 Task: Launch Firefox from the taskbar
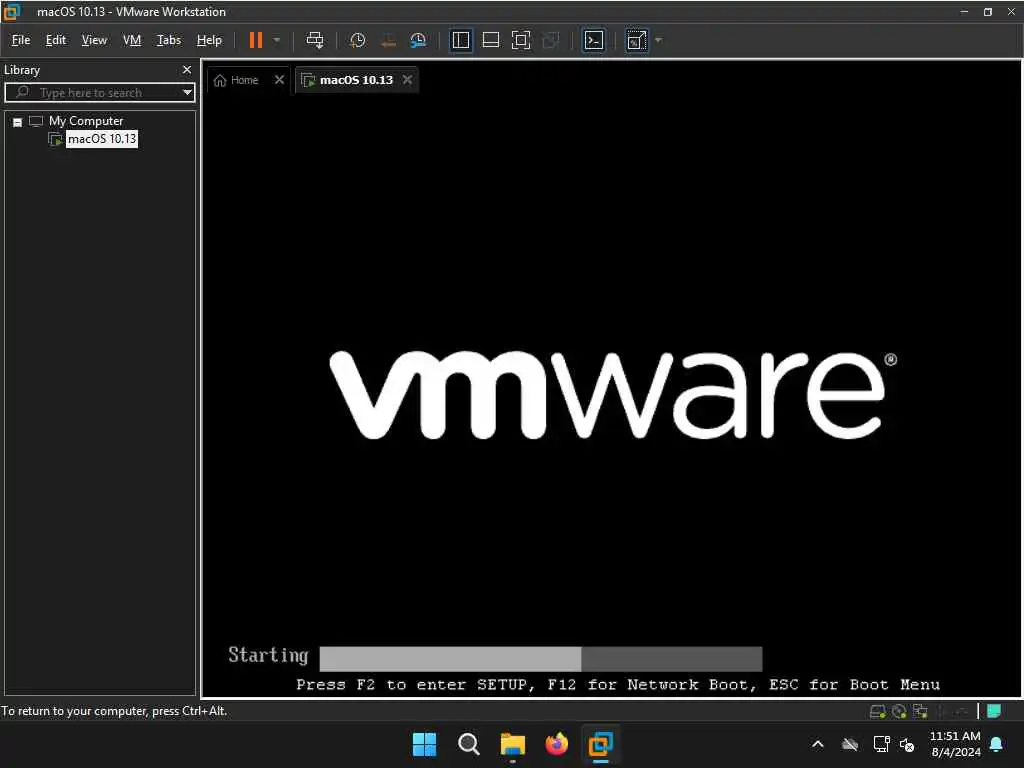(557, 744)
